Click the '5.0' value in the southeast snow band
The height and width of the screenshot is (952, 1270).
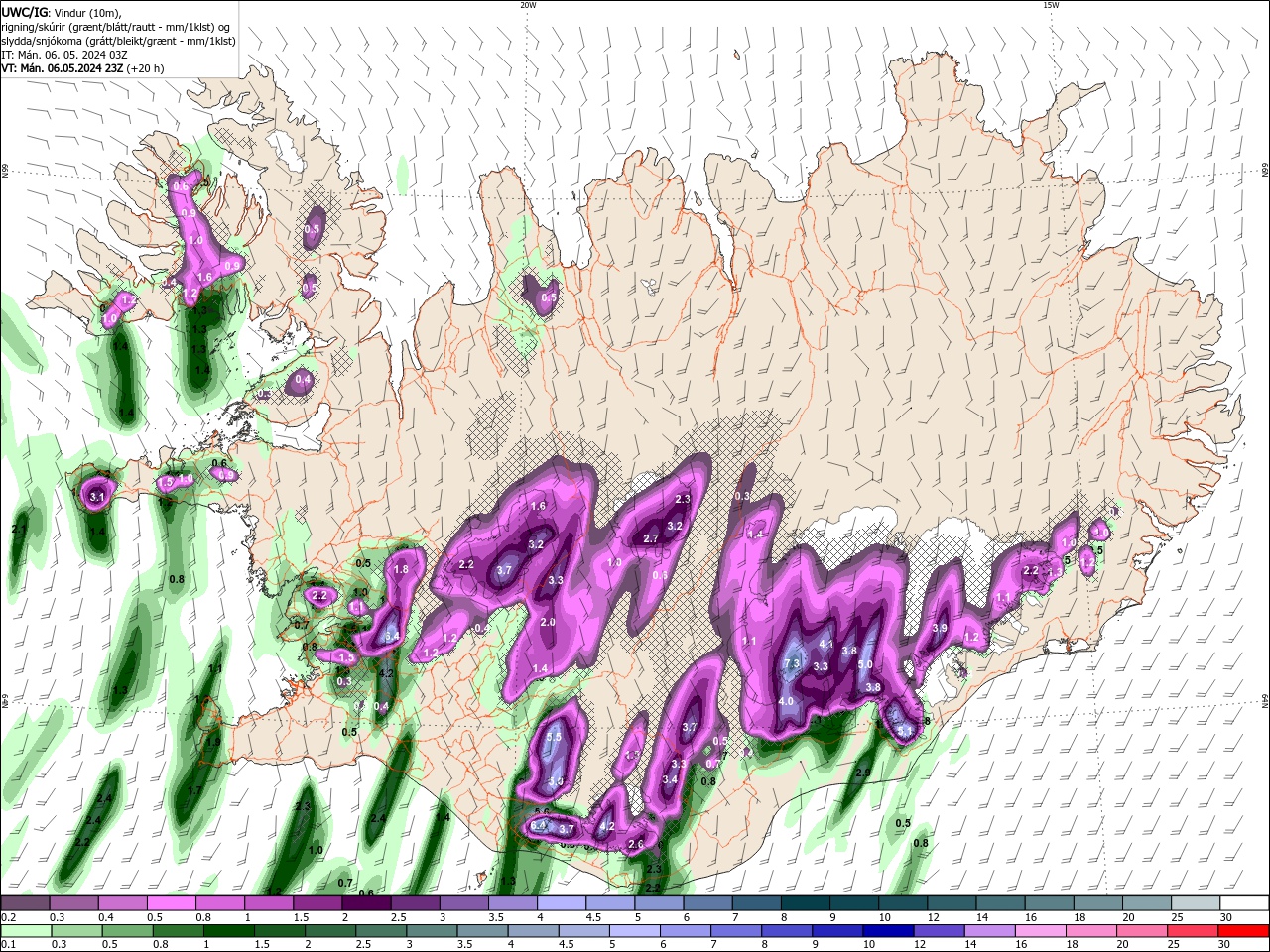tap(865, 665)
